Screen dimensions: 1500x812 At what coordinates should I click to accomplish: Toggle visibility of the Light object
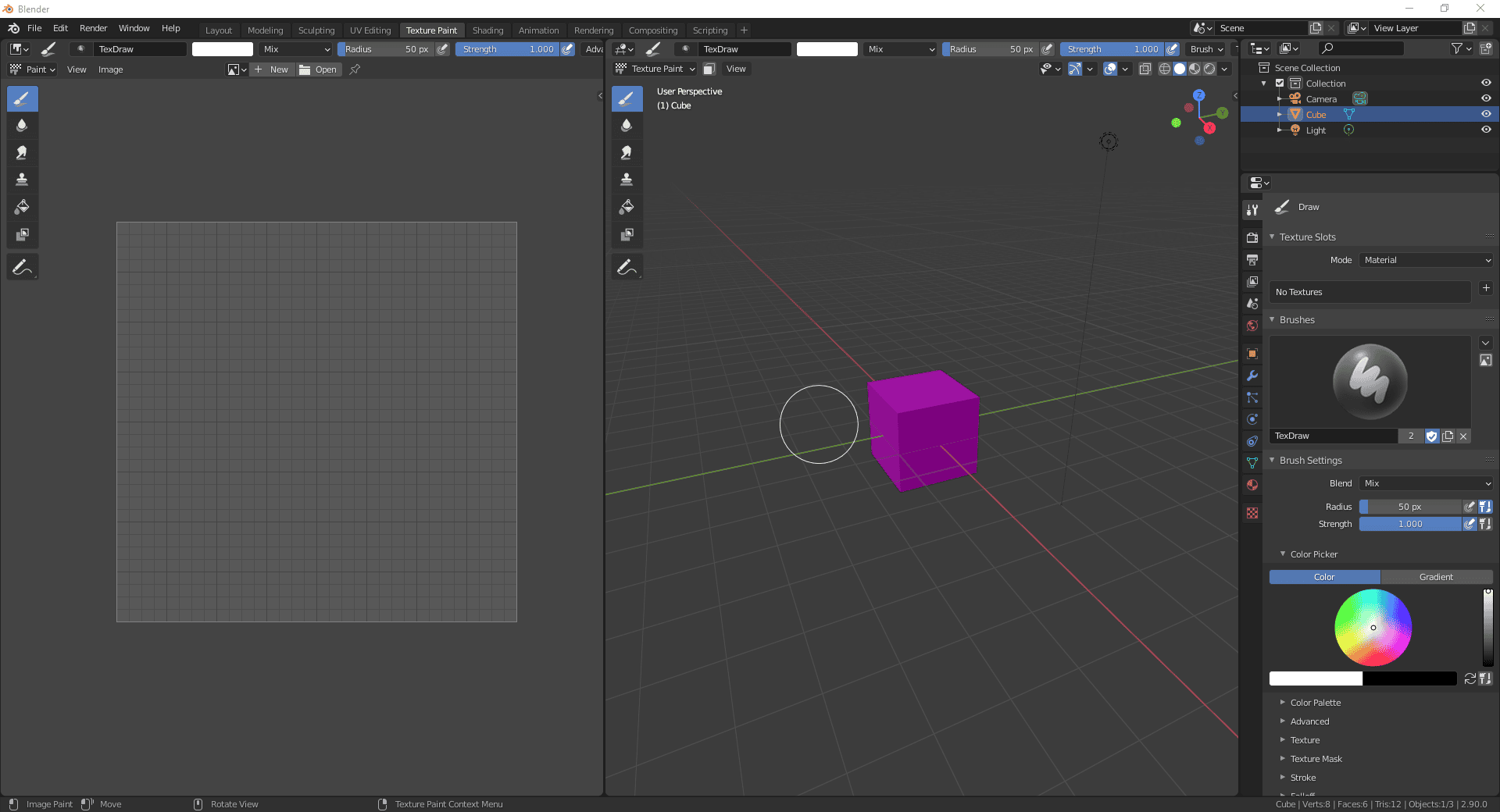point(1486,130)
